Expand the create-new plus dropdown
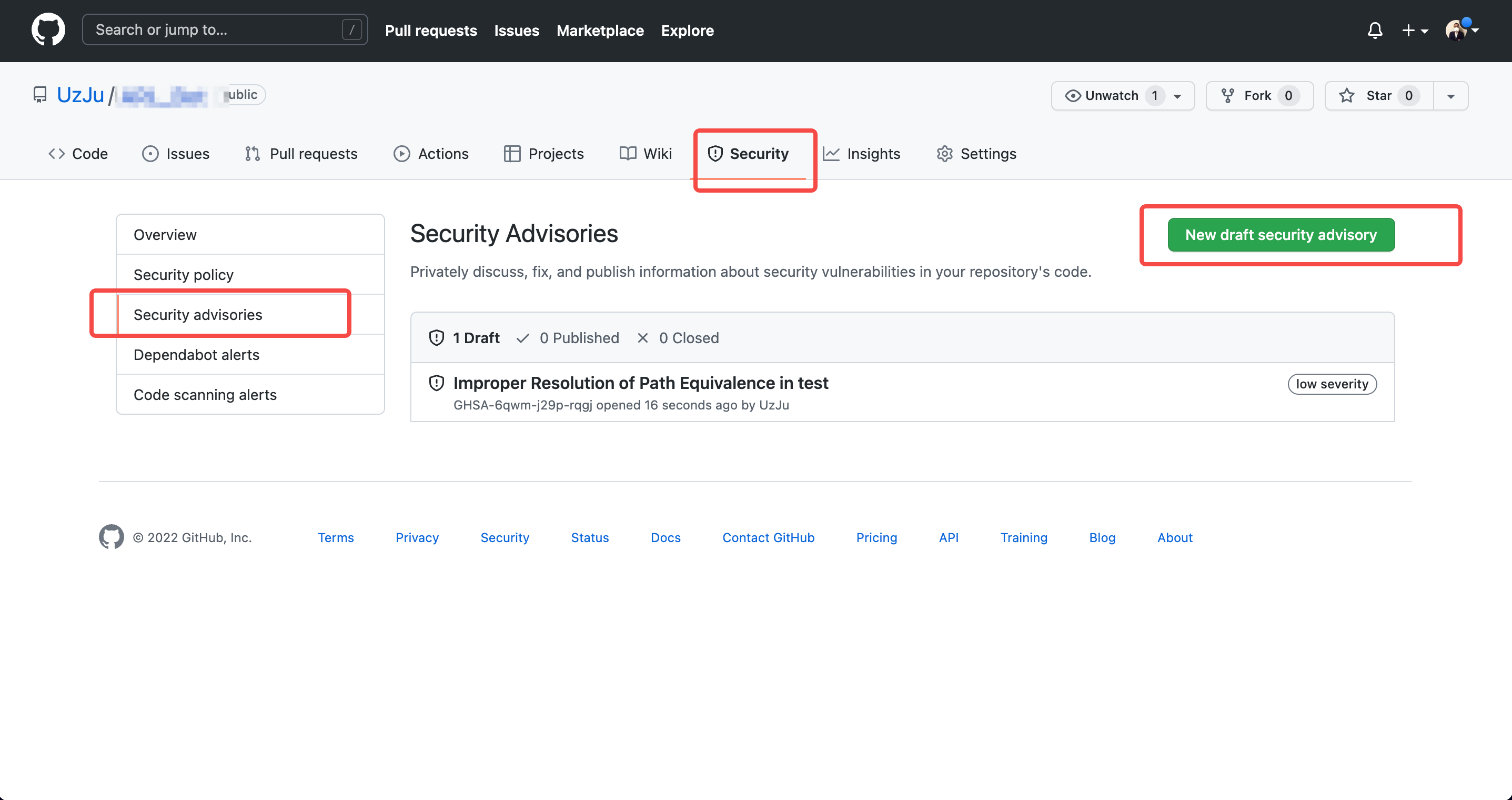The width and height of the screenshot is (1512, 800). 1415,30
